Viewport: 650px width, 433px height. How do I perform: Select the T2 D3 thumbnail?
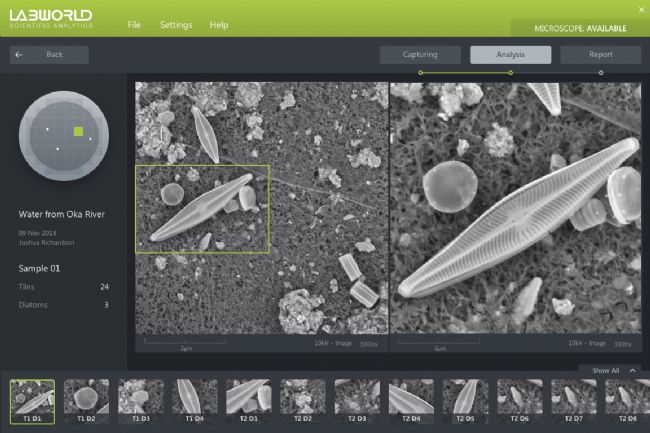tap(356, 400)
